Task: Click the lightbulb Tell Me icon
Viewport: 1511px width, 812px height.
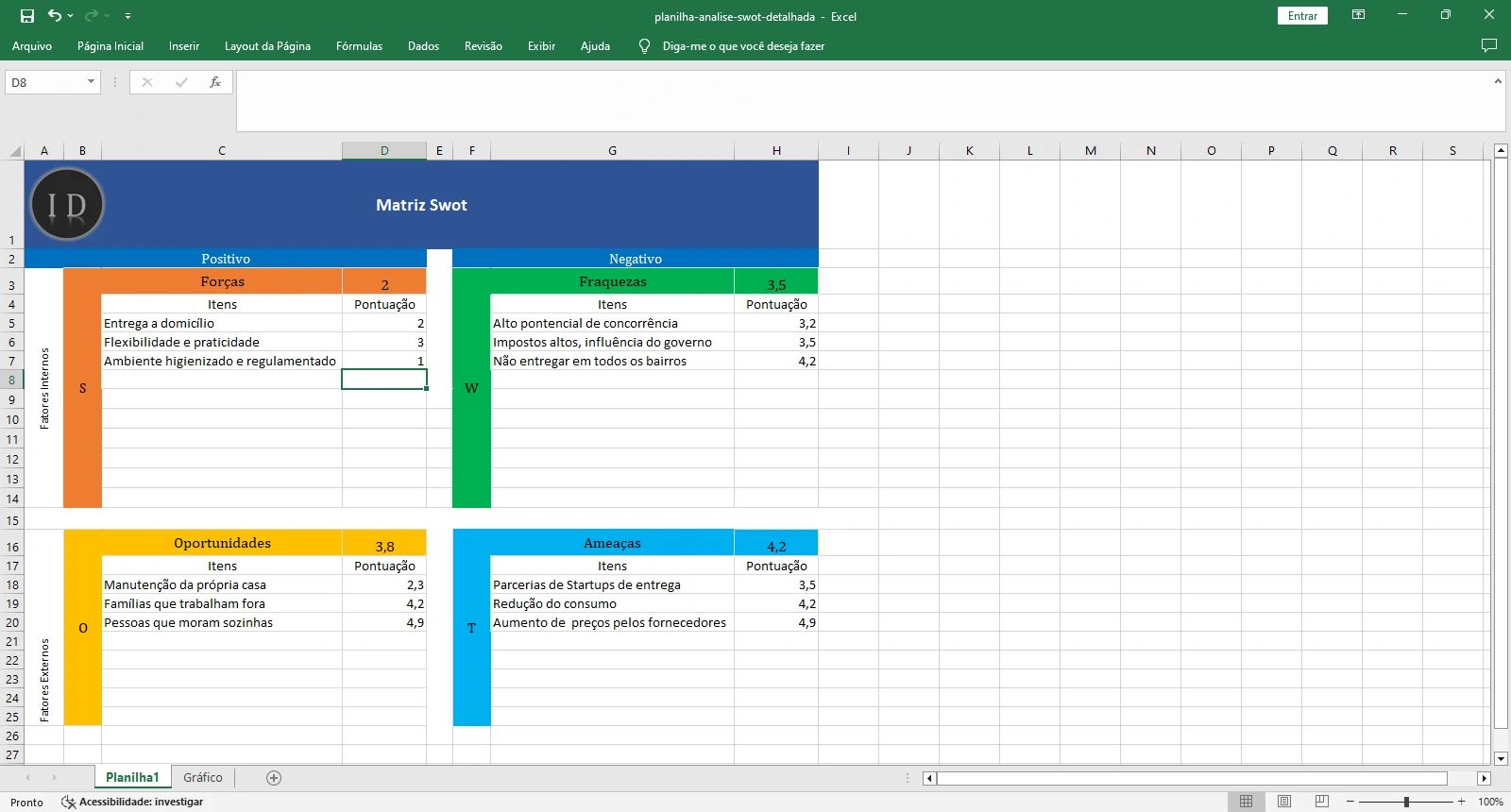Action: 644,46
